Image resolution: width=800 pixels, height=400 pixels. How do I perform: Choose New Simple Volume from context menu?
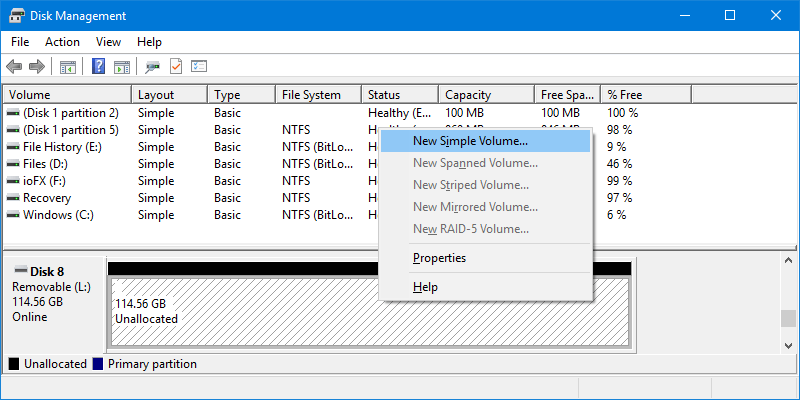click(x=470, y=141)
